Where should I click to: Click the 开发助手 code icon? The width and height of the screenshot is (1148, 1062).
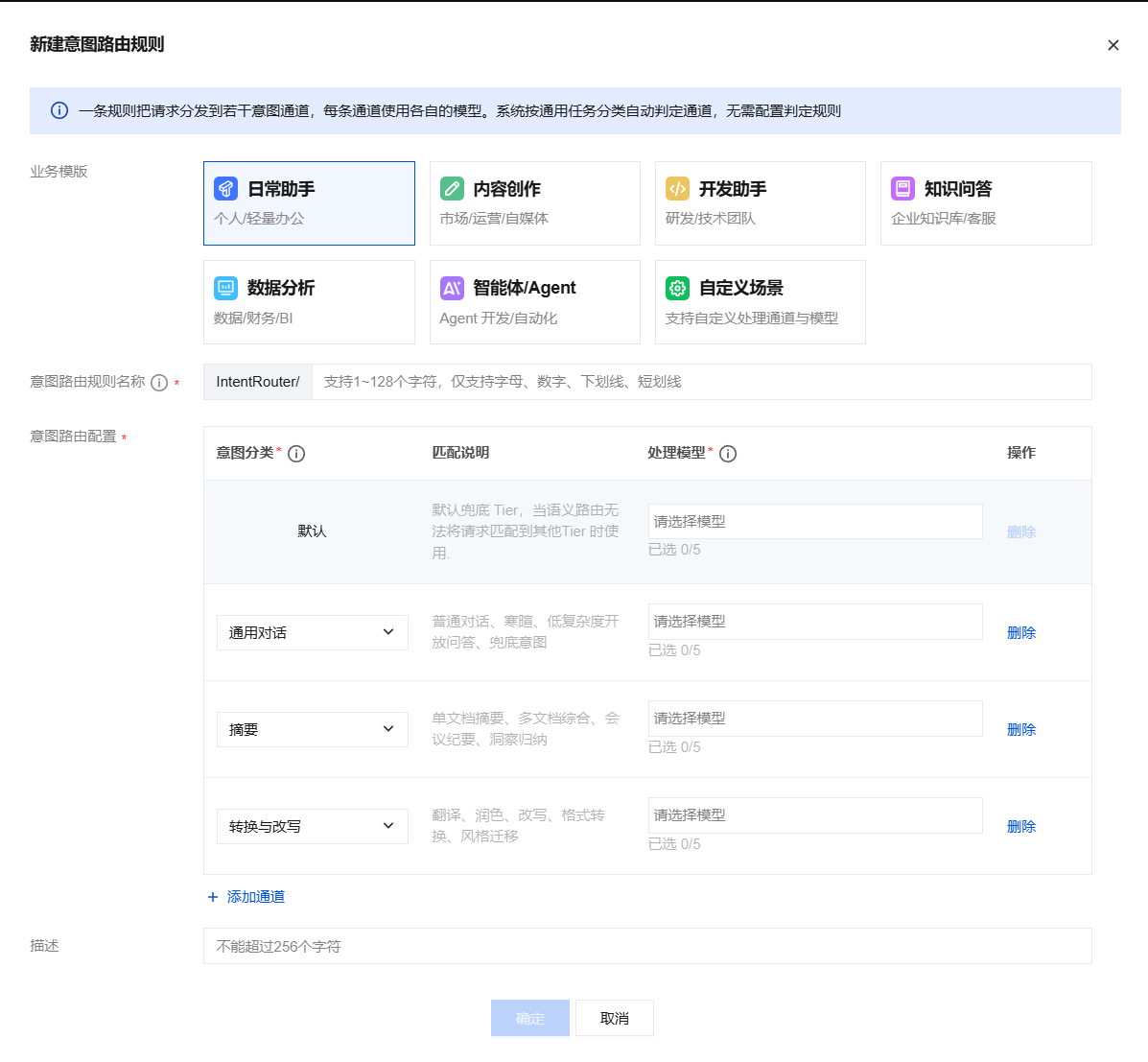pos(677,188)
